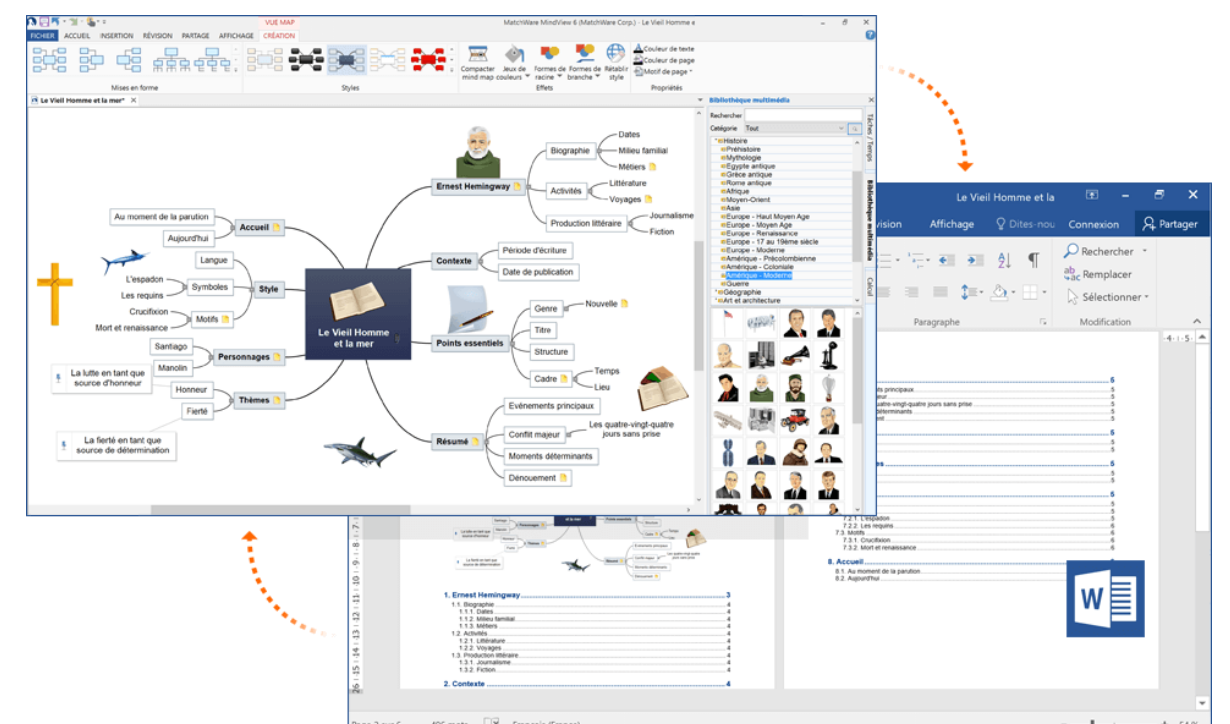Click the Word sort A-Z icon
Screen dimensions: 1230x724
pos(1005,260)
